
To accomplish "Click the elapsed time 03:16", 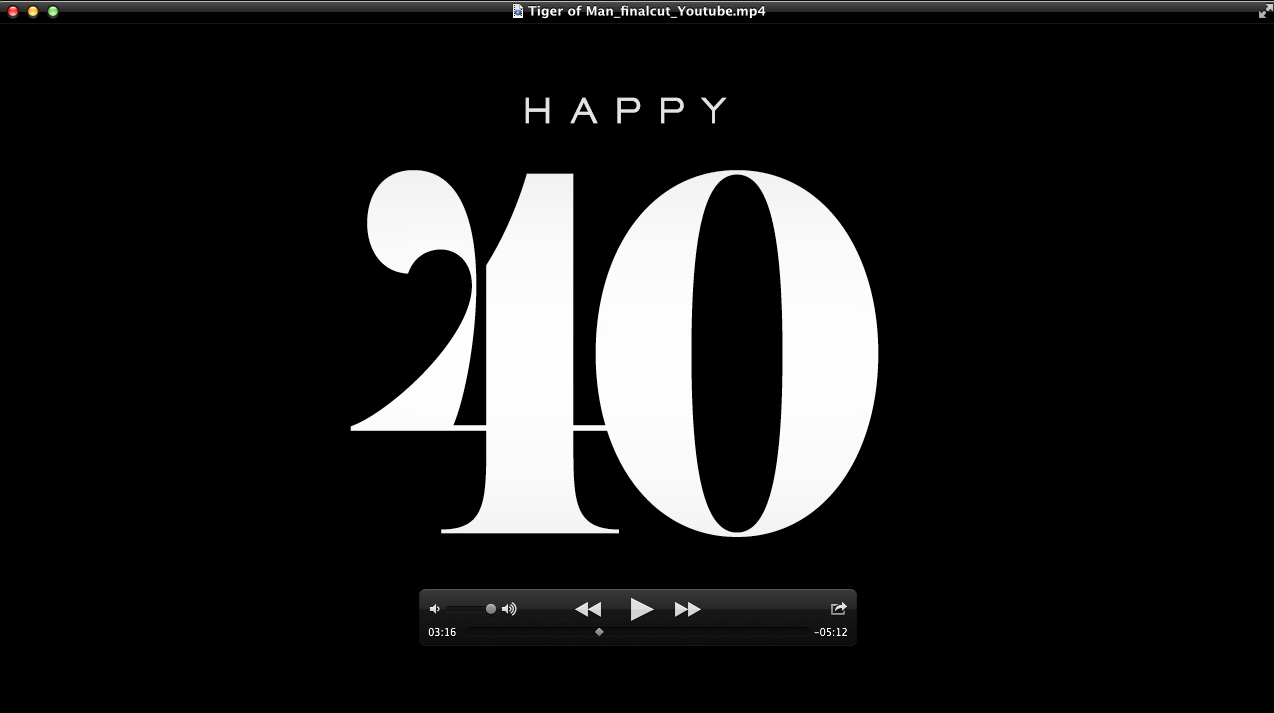I will coord(442,632).
